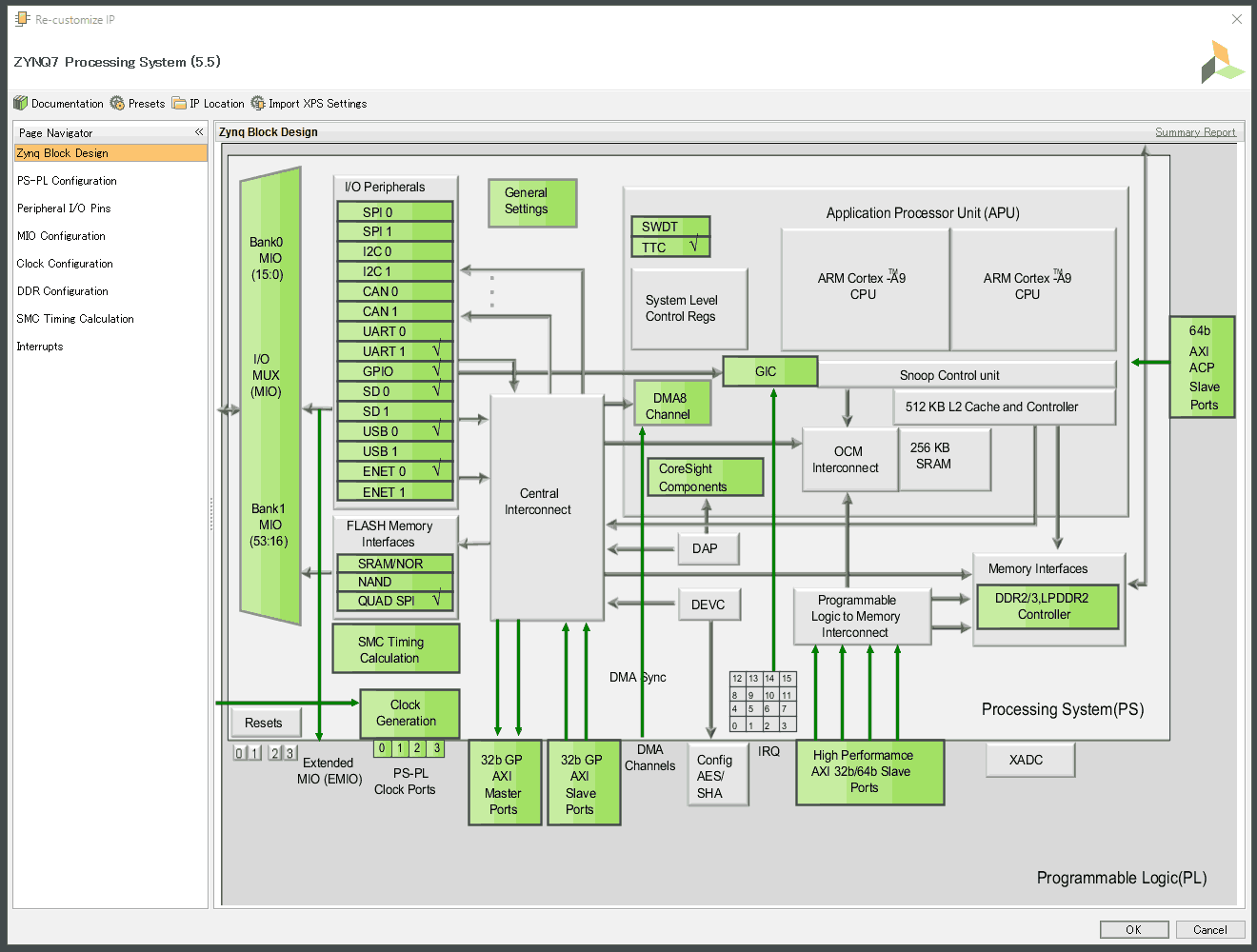
Task: Open the Summary Report link
Action: [x=1195, y=132]
